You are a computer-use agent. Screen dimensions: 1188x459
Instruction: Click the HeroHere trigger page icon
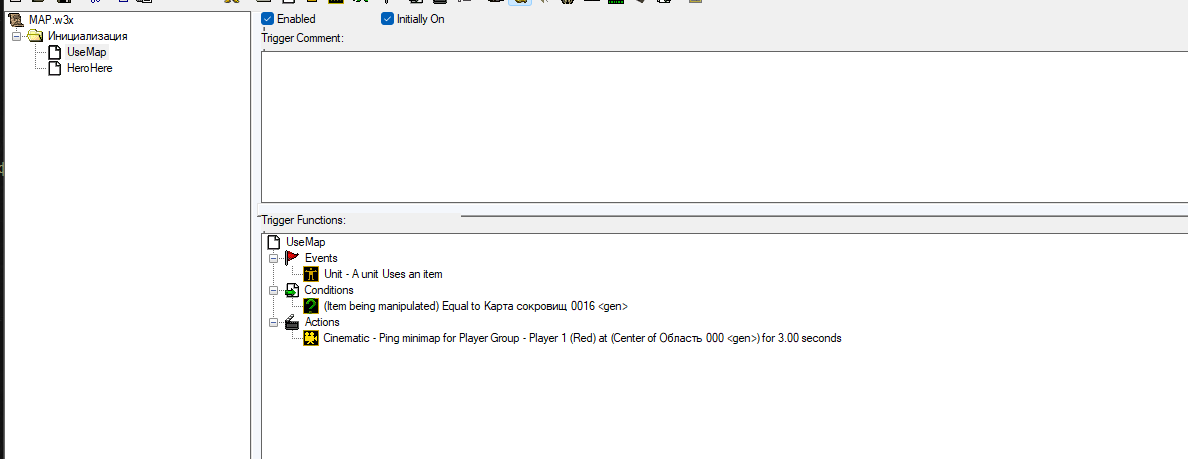pos(54,68)
